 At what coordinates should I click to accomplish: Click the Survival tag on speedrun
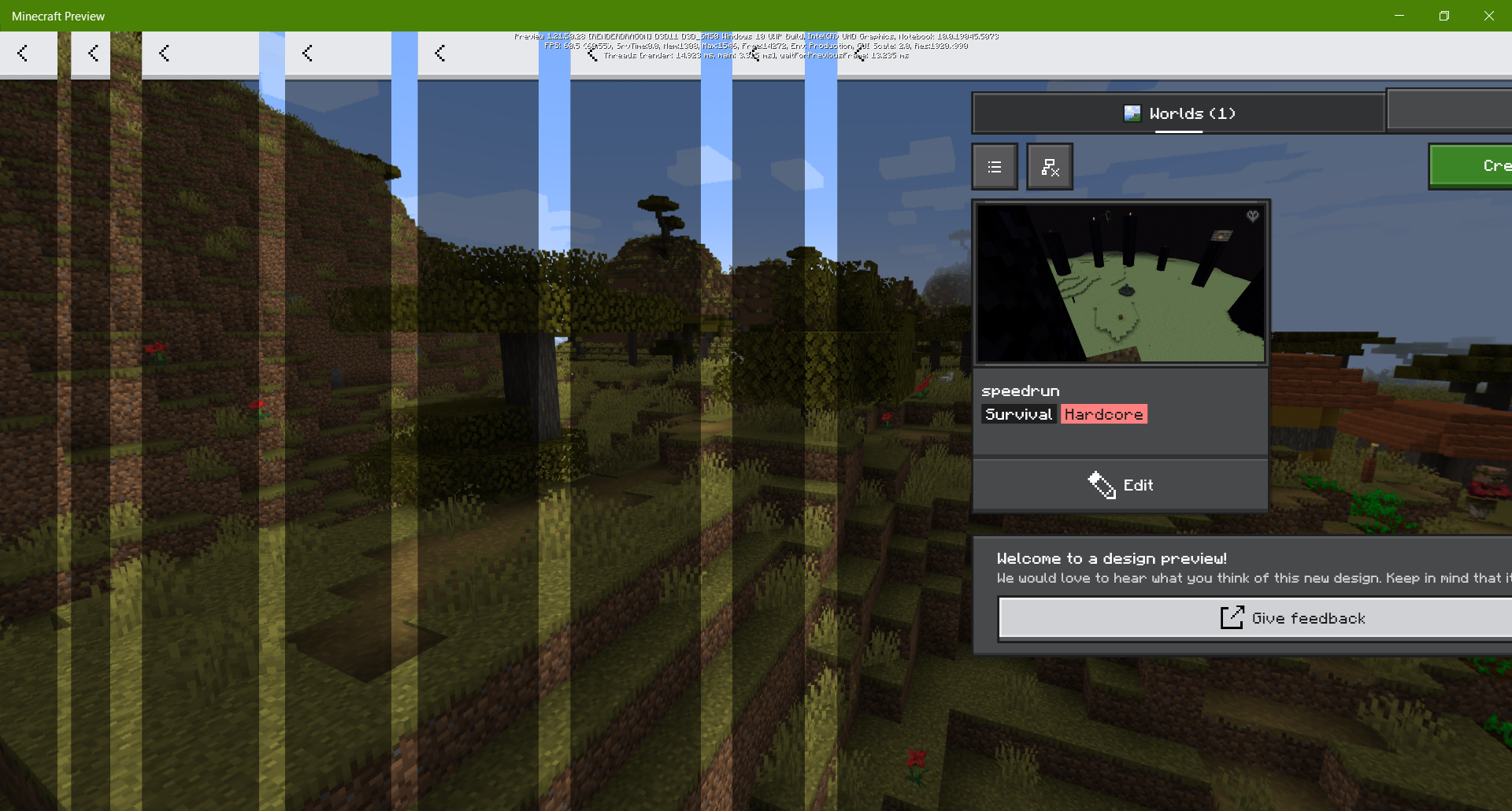(x=1019, y=414)
